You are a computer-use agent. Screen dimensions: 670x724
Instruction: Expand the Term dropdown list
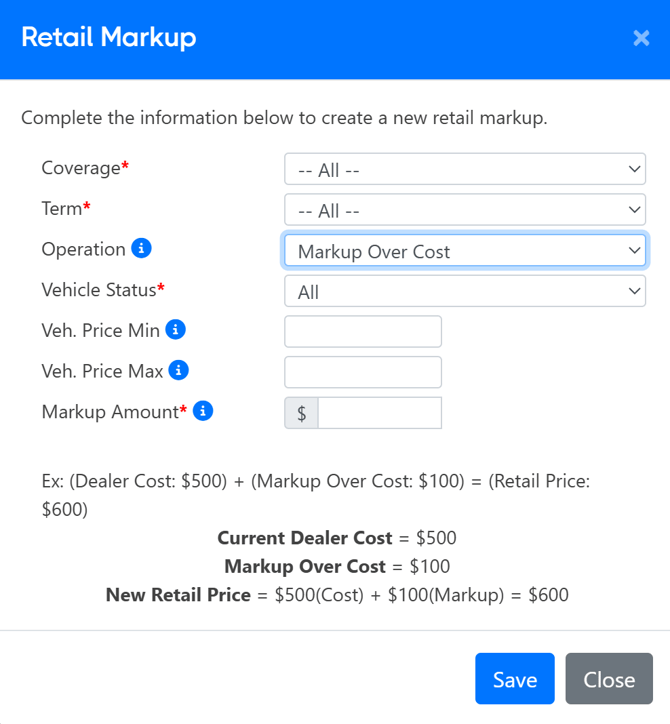click(465, 210)
